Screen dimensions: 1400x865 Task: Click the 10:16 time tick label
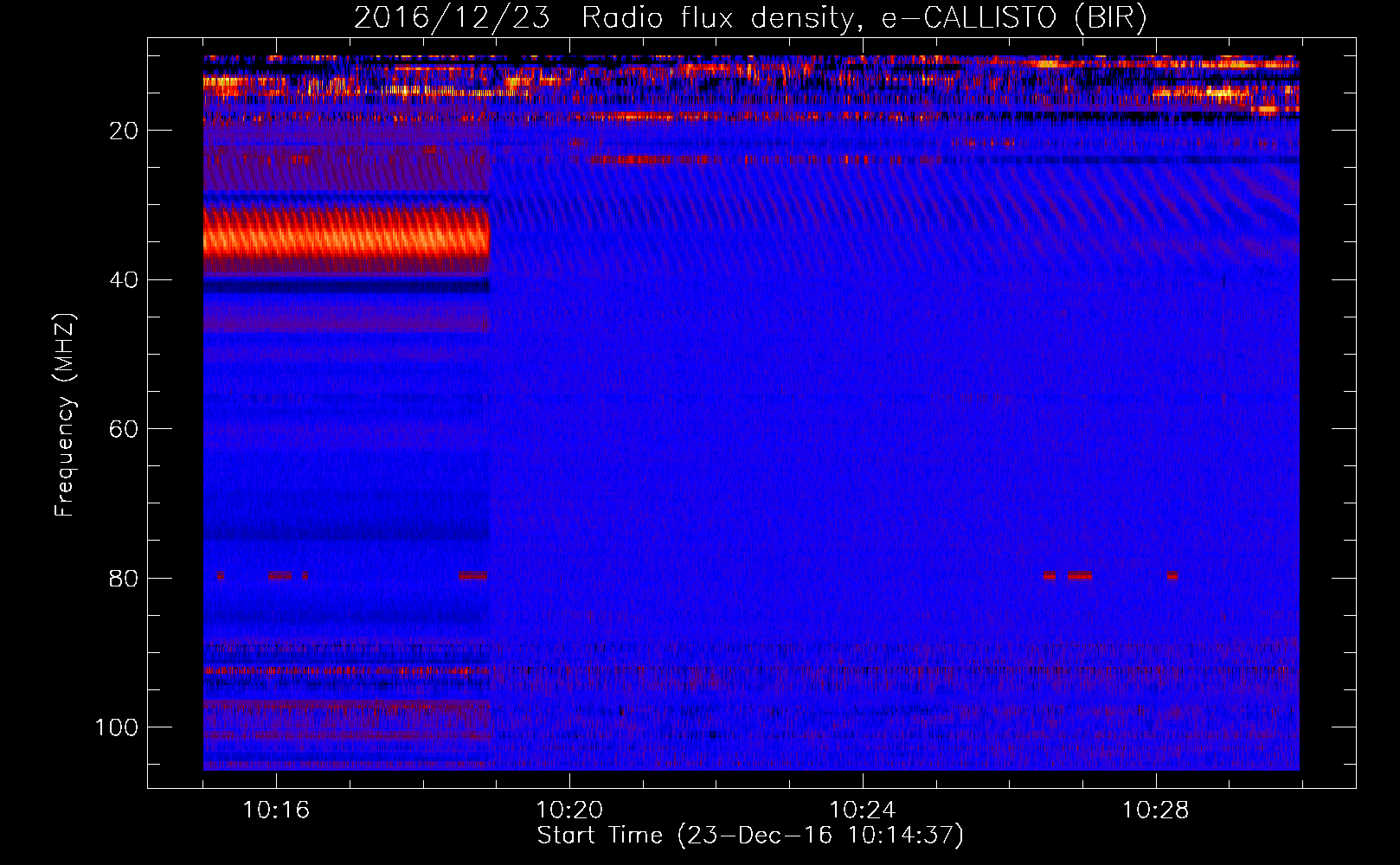(276, 810)
